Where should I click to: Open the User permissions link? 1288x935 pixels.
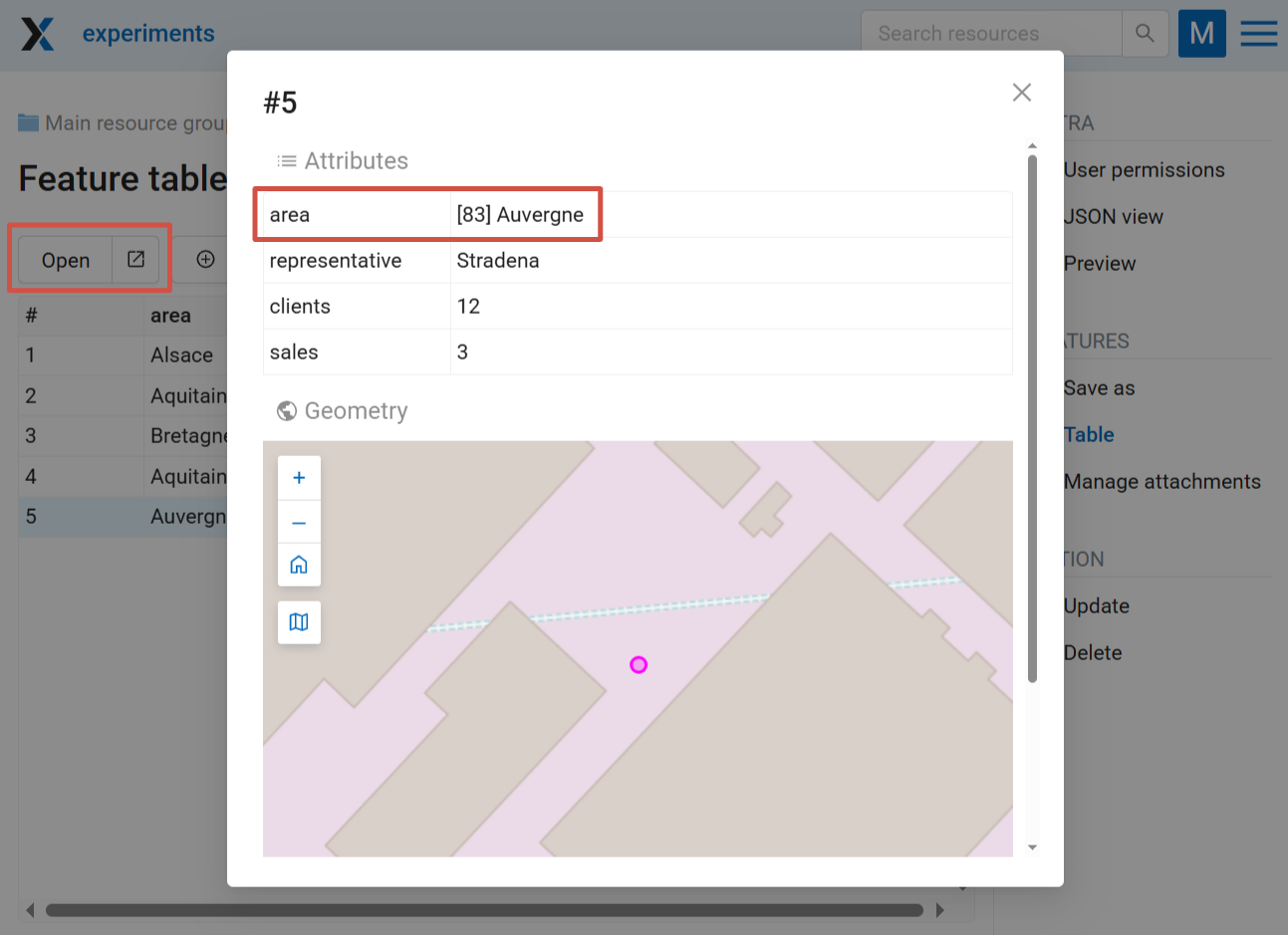click(x=1144, y=170)
